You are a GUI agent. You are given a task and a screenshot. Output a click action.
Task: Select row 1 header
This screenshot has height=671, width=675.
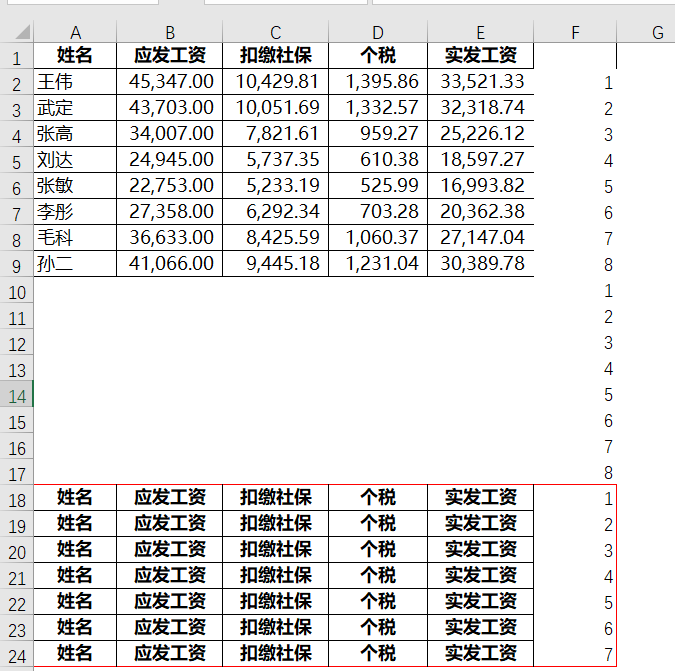coord(17,56)
